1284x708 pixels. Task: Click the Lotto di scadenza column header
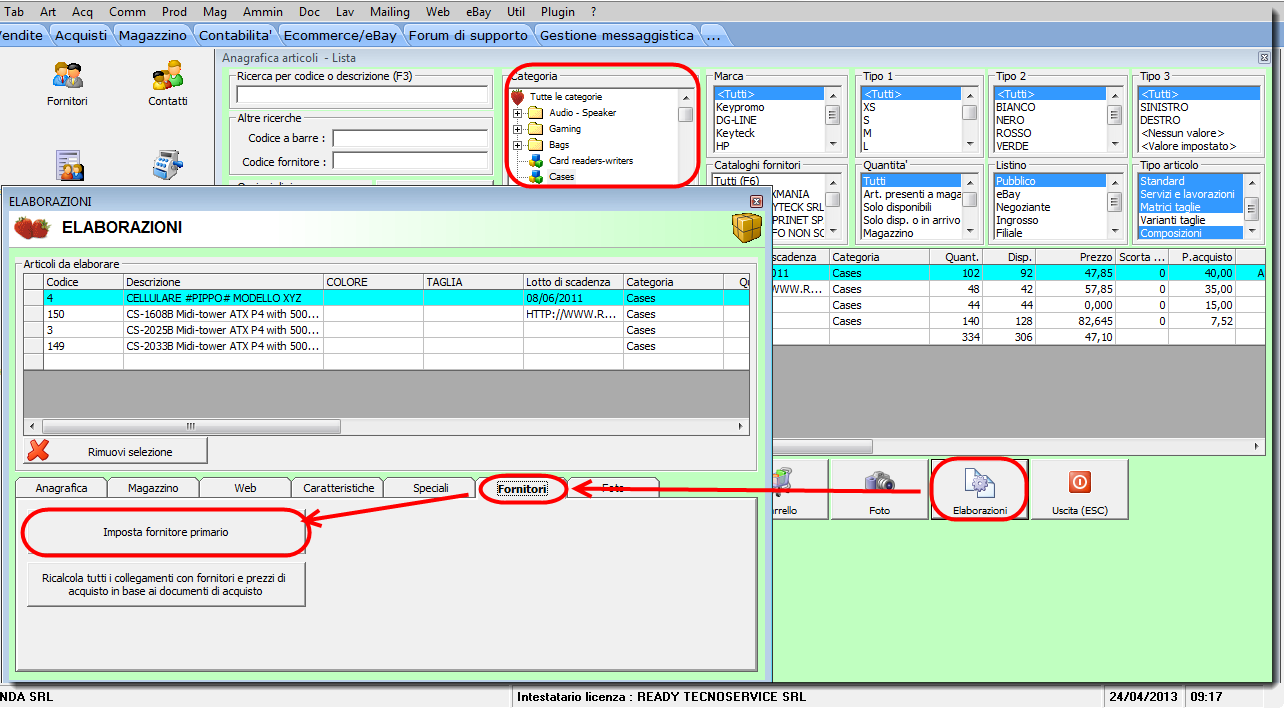click(x=573, y=282)
